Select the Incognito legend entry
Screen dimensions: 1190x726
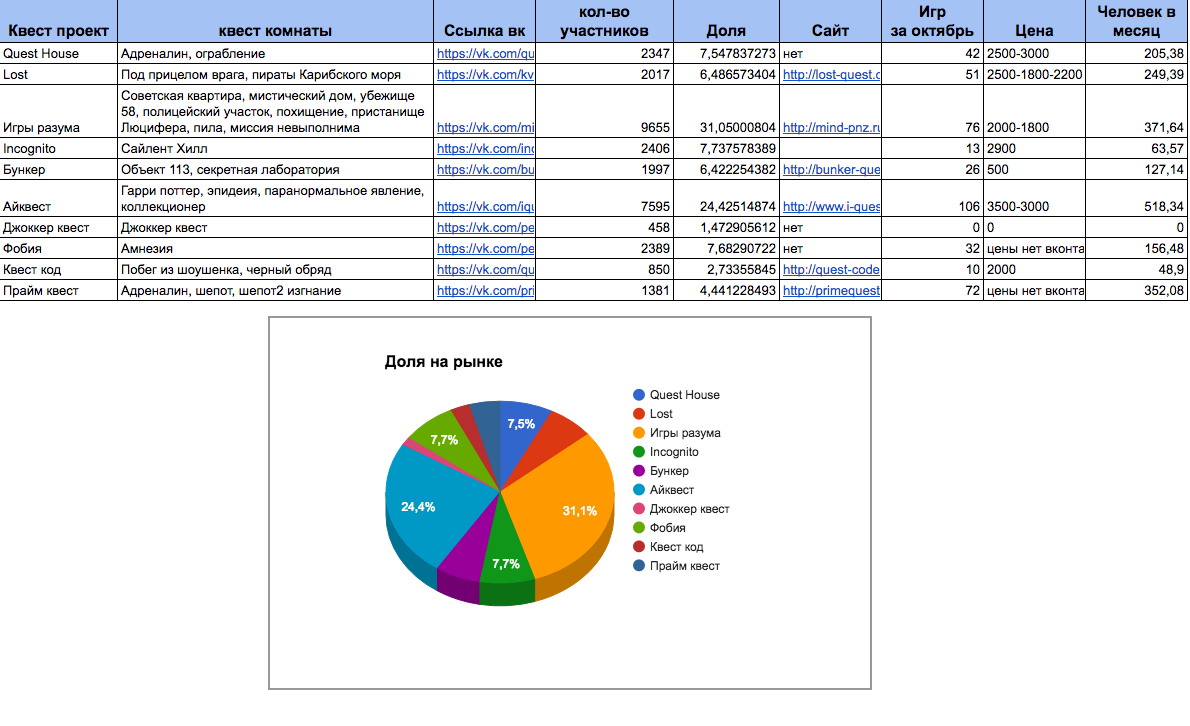666,452
